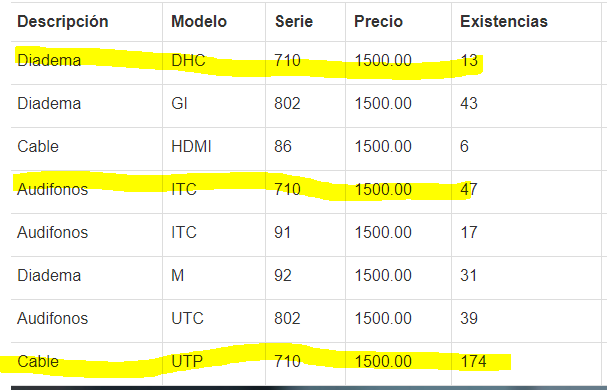Click existencias value 17
The height and width of the screenshot is (390, 607).
469,232
